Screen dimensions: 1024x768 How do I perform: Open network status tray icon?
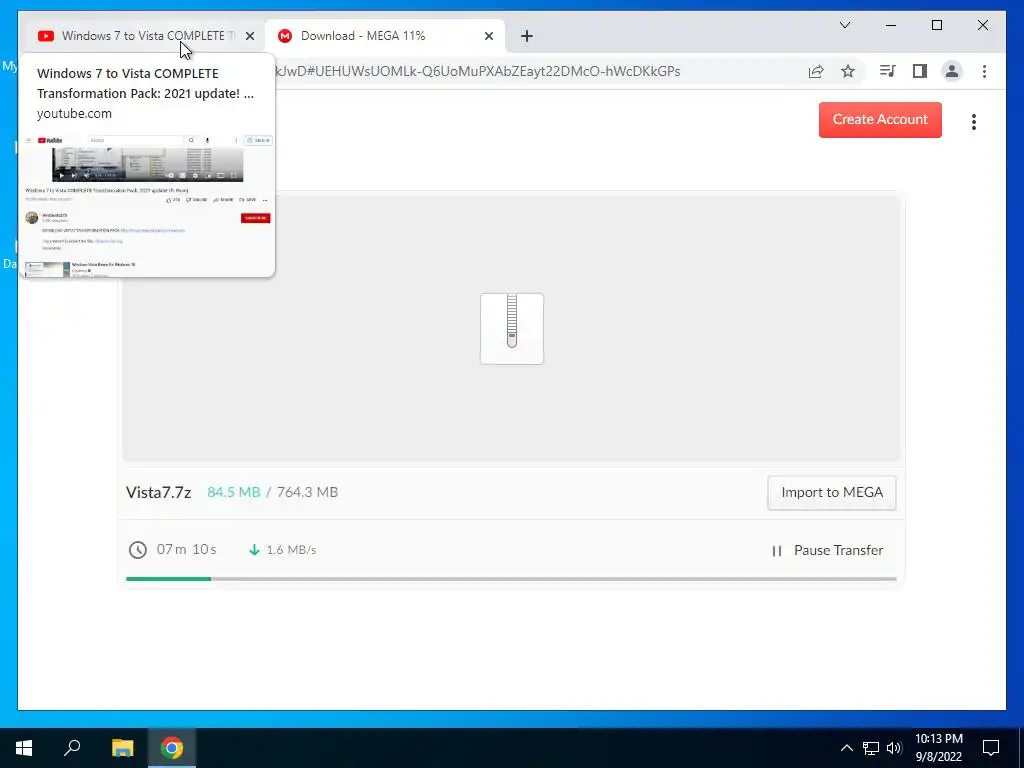click(x=871, y=748)
